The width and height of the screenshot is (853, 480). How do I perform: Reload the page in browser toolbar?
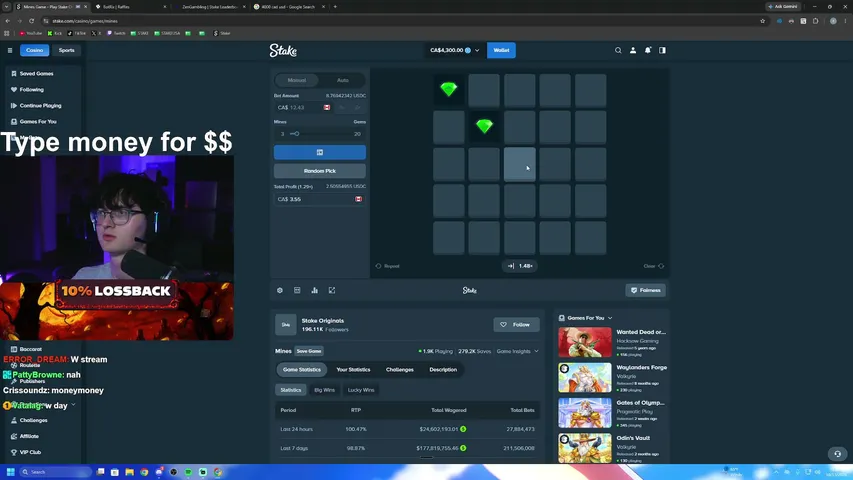(32, 21)
